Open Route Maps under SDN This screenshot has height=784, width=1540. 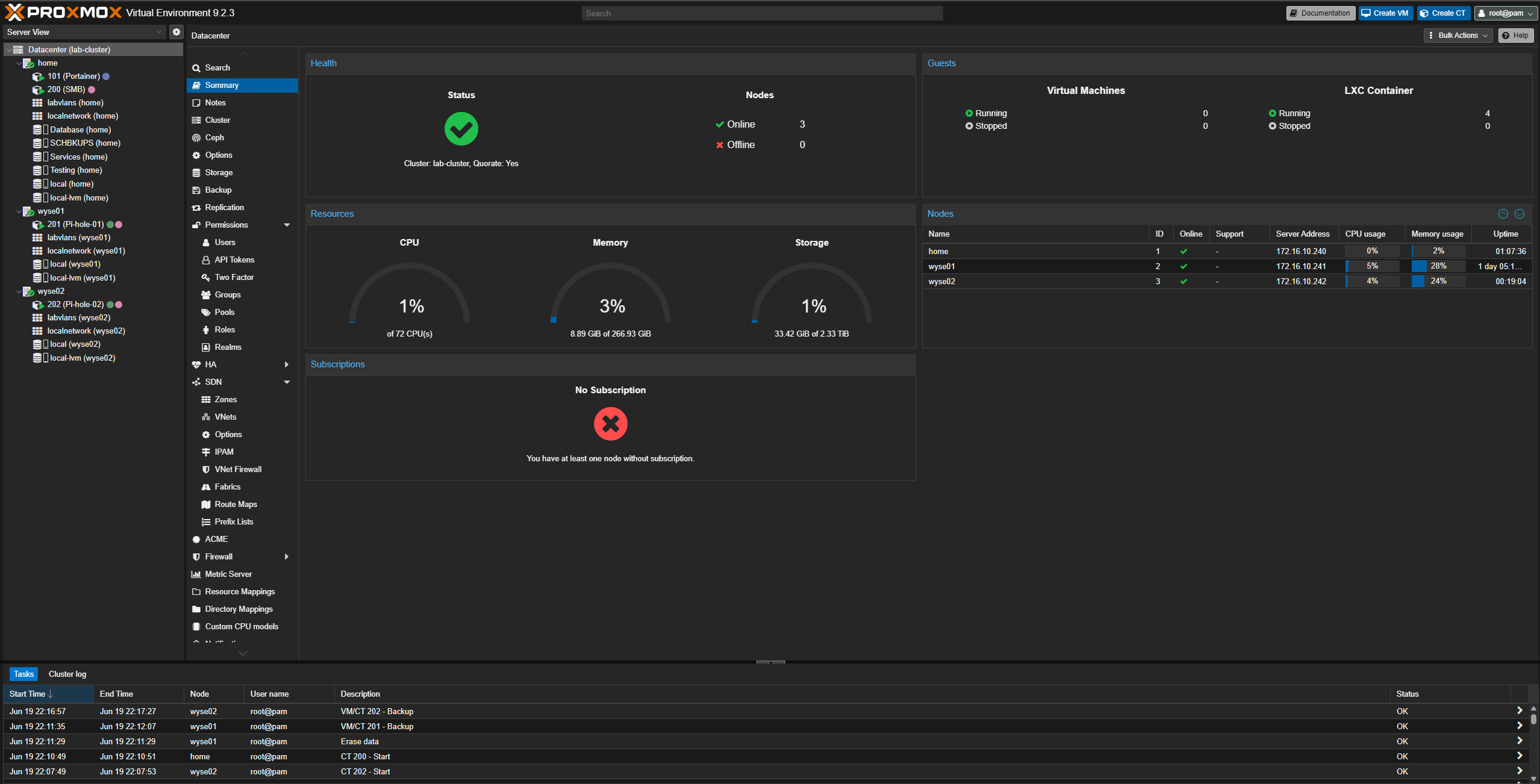tap(235, 504)
